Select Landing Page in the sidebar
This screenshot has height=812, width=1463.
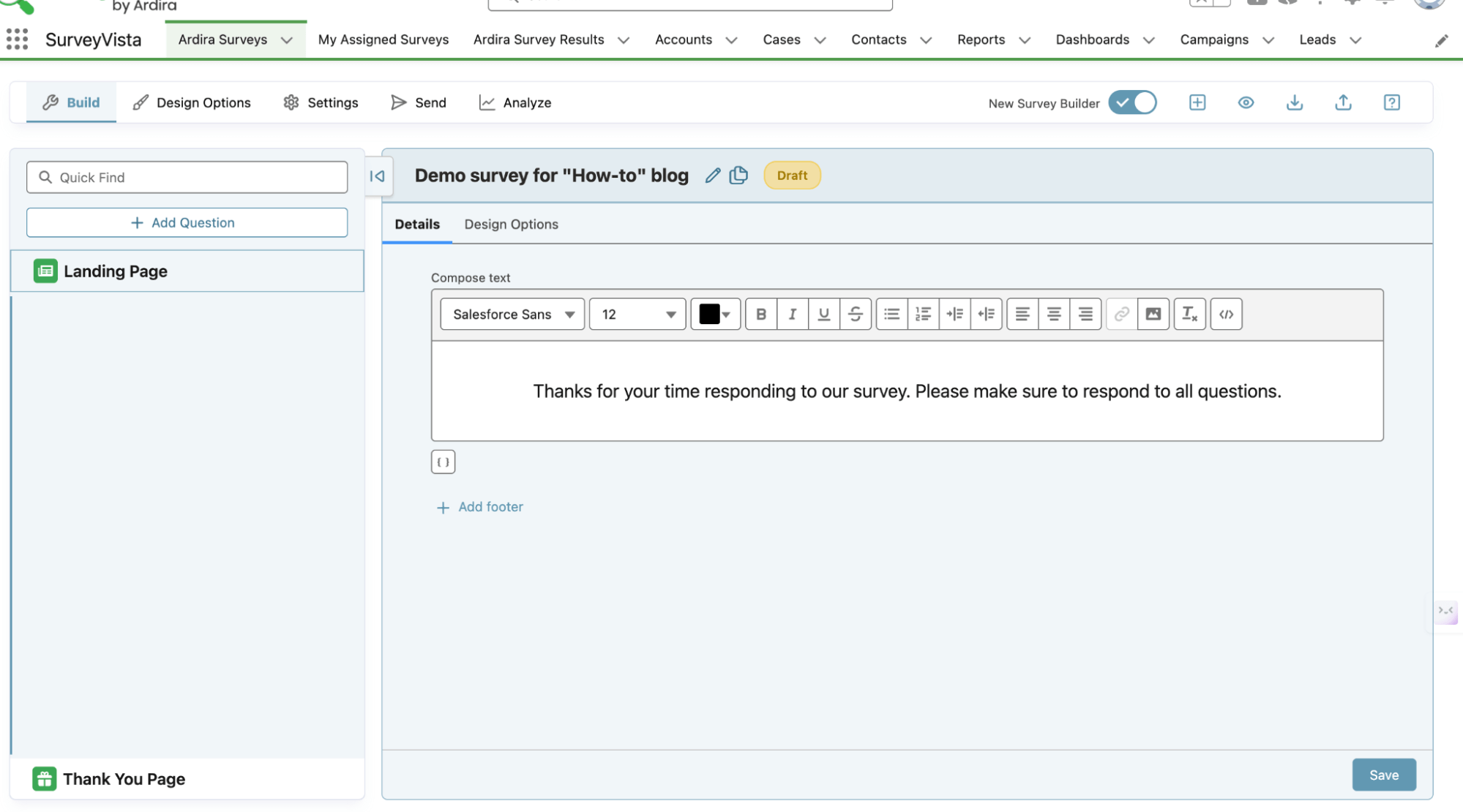pos(187,271)
